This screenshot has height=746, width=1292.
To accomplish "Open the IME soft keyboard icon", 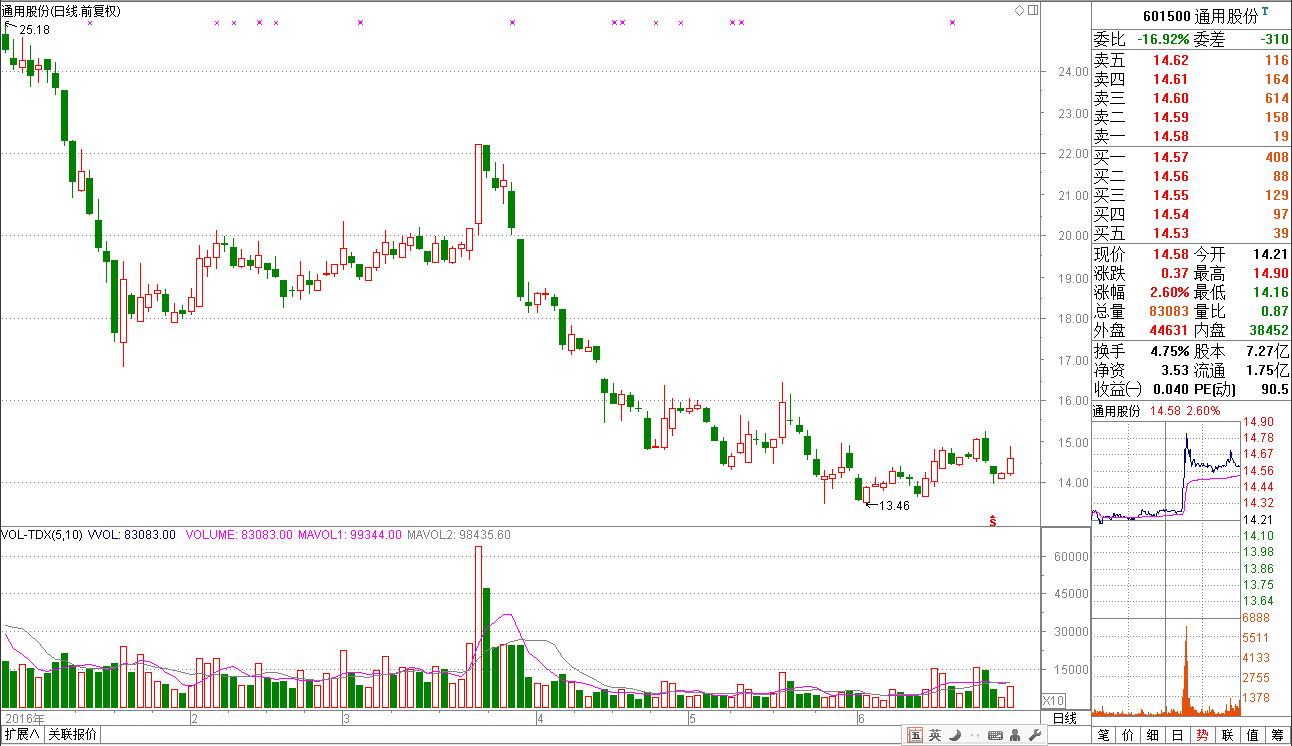I will [x=995, y=736].
